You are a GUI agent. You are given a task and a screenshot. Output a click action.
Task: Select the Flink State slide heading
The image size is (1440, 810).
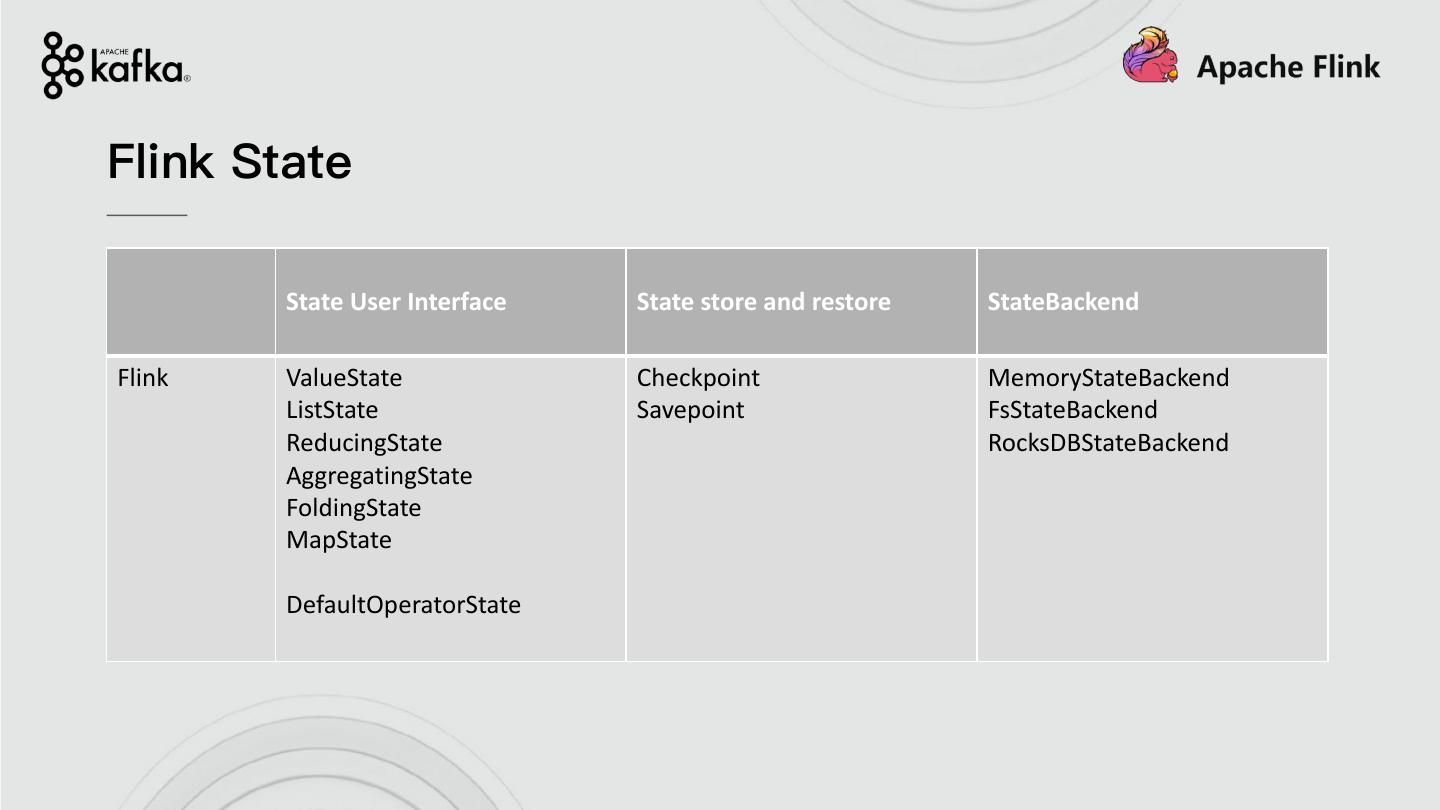229,162
